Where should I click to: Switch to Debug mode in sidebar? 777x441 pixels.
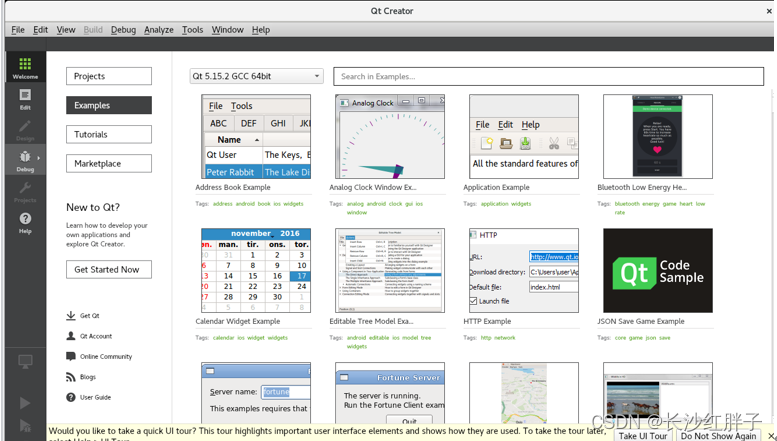(25, 160)
